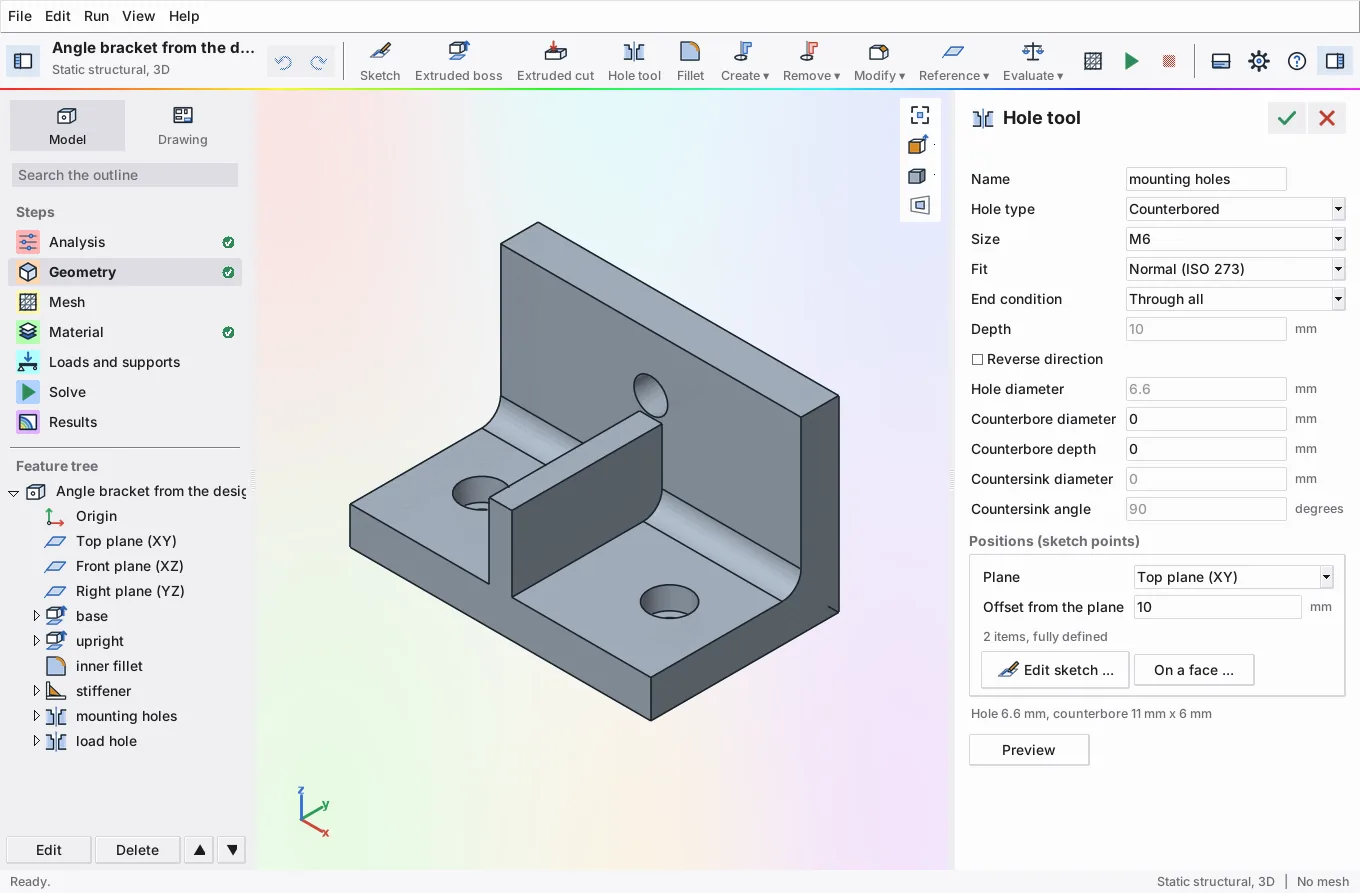Click the orange cube view orientation icon

919,145
